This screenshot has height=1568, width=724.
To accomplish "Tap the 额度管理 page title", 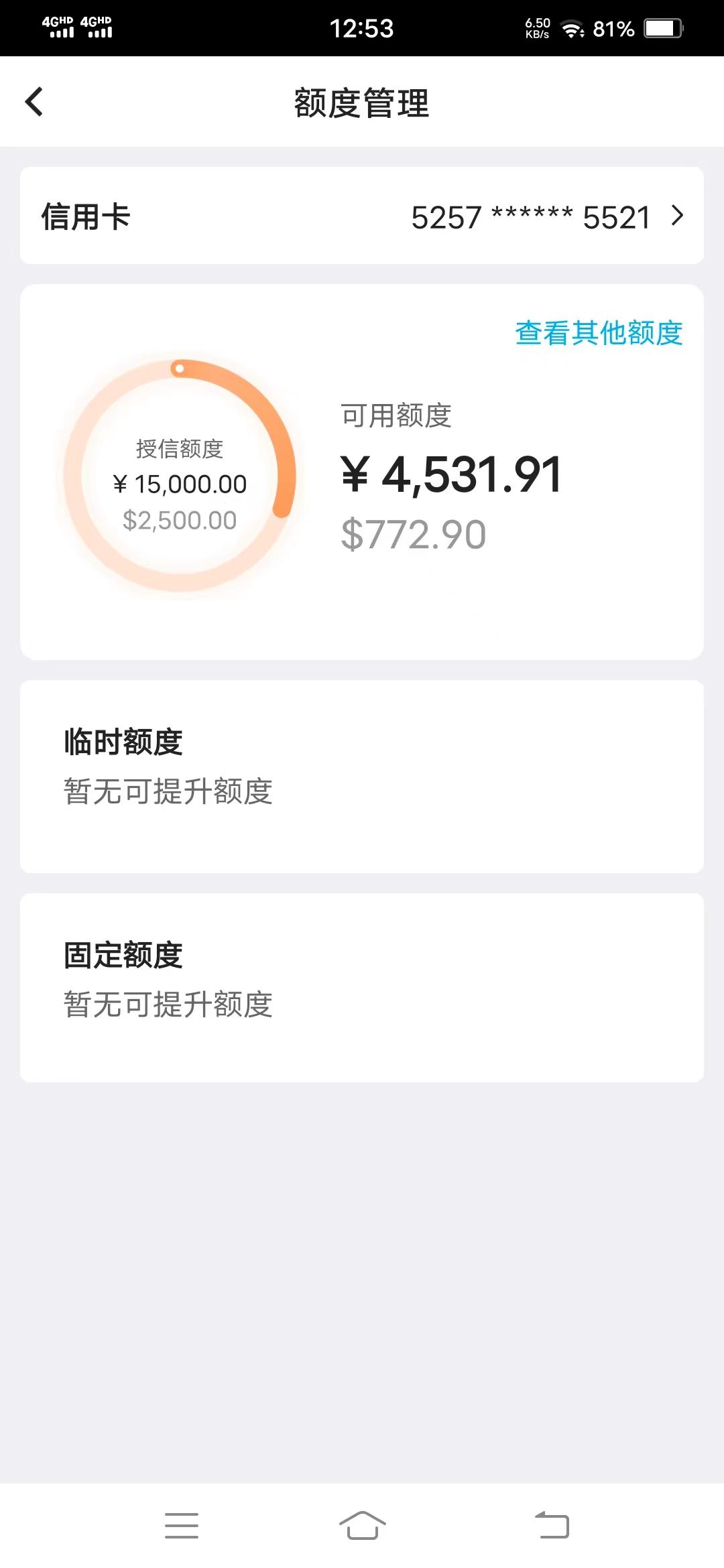I will (362, 103).
